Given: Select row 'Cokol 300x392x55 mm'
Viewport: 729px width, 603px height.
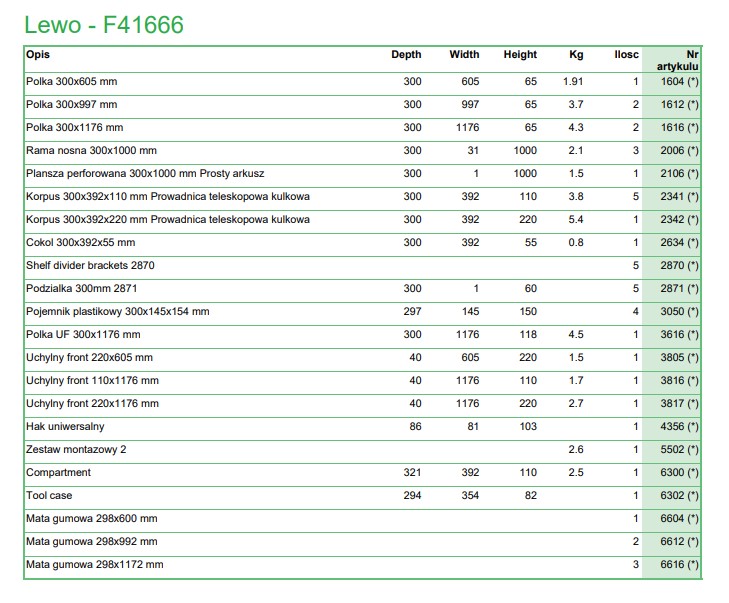Looking at the screenshot, I should pos(363,243).
